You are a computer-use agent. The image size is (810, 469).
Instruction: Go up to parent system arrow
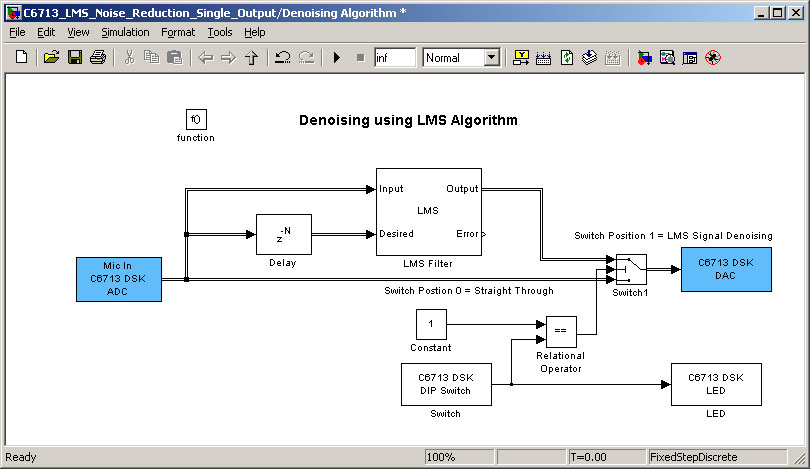(251, 58)
